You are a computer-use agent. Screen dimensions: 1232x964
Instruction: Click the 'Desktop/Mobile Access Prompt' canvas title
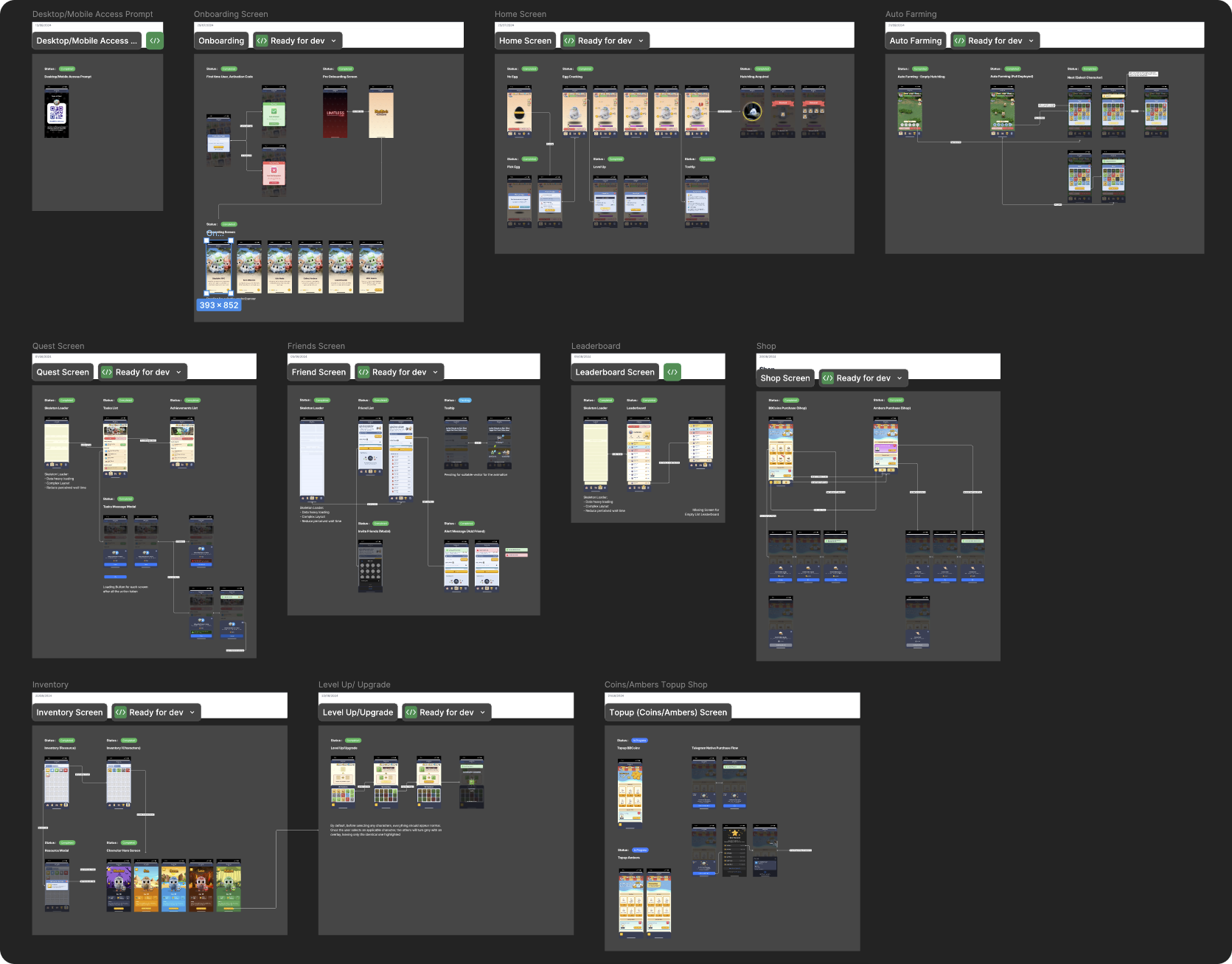point(93,14)
